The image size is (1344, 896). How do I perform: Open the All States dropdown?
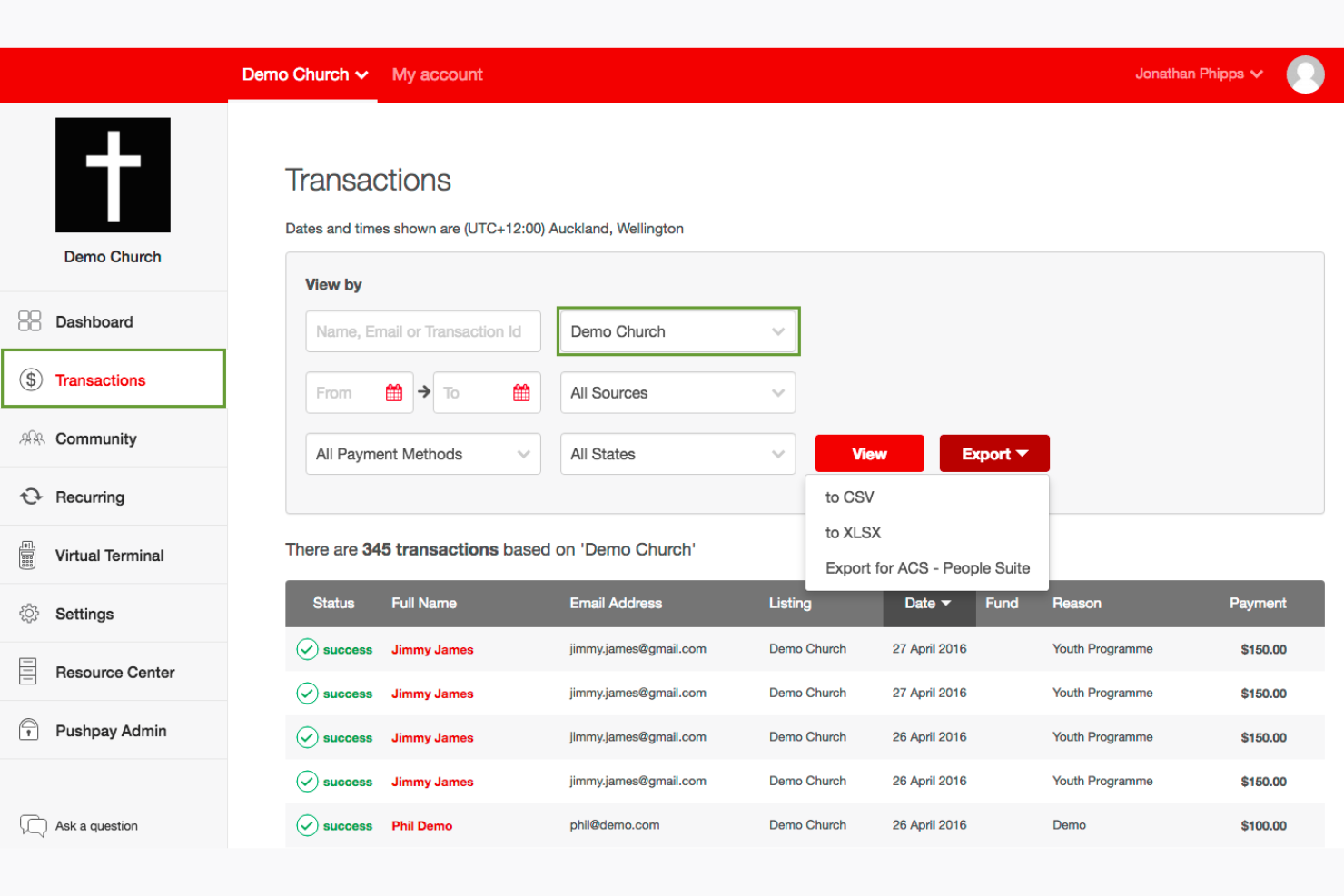click(677, 454)
